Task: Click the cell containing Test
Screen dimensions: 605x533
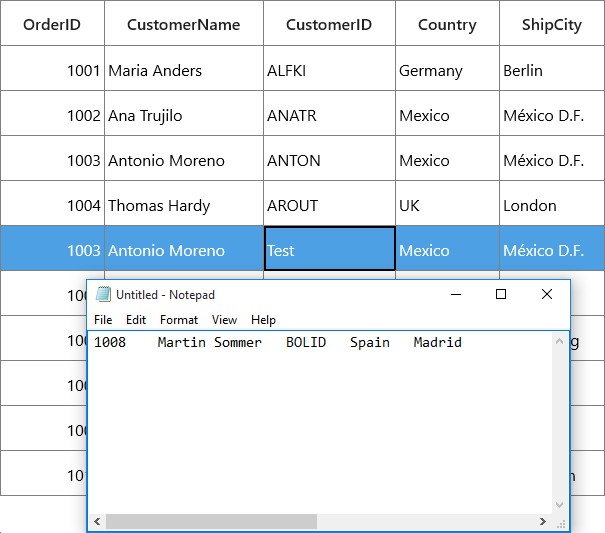Action: 330,248
